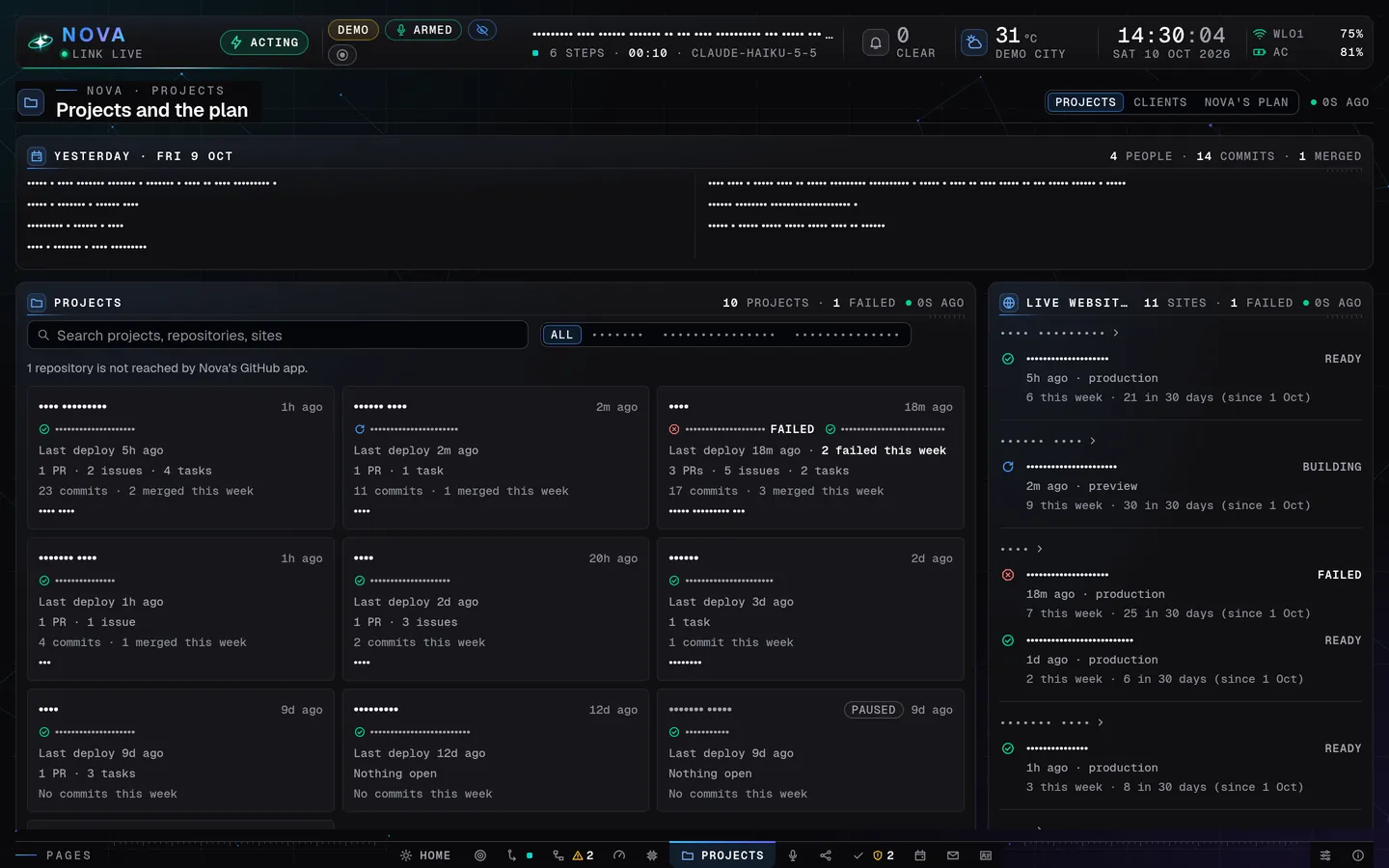The width and height of the screenshot is (1389, 868).
Task: Click the target circle icon beside Home
Action: [480, 855]
